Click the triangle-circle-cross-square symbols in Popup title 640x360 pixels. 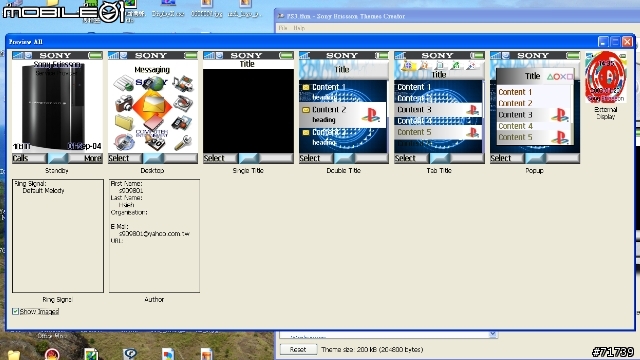point(560,76)
